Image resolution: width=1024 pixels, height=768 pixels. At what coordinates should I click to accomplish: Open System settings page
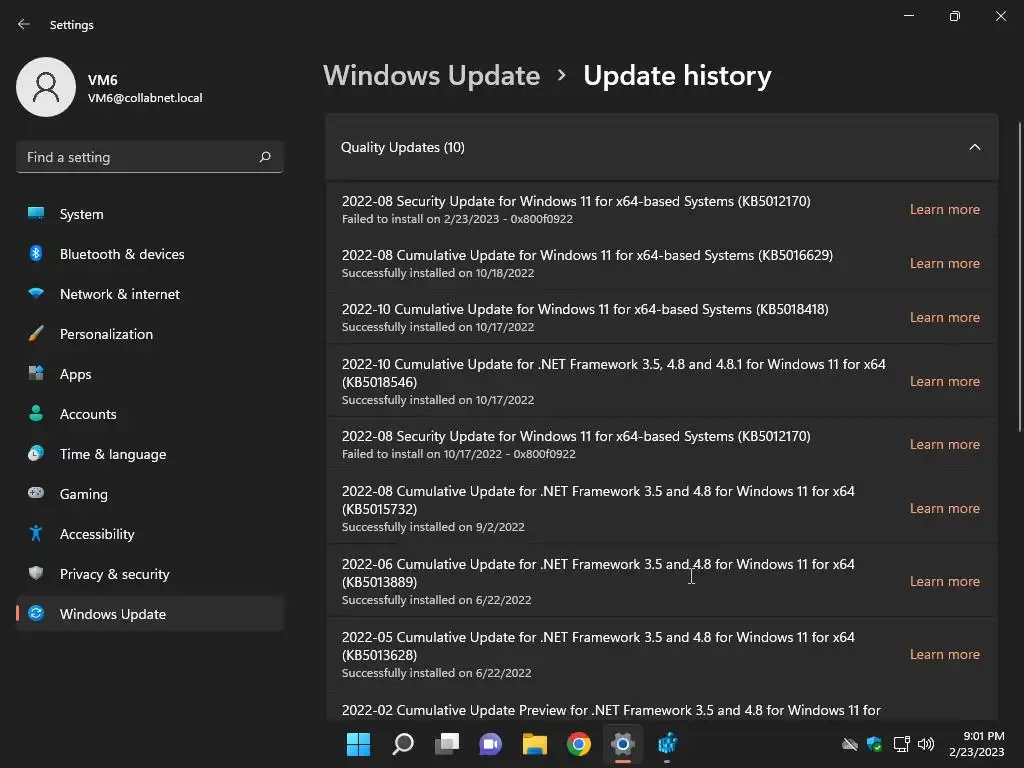click(x=150, y=214)
